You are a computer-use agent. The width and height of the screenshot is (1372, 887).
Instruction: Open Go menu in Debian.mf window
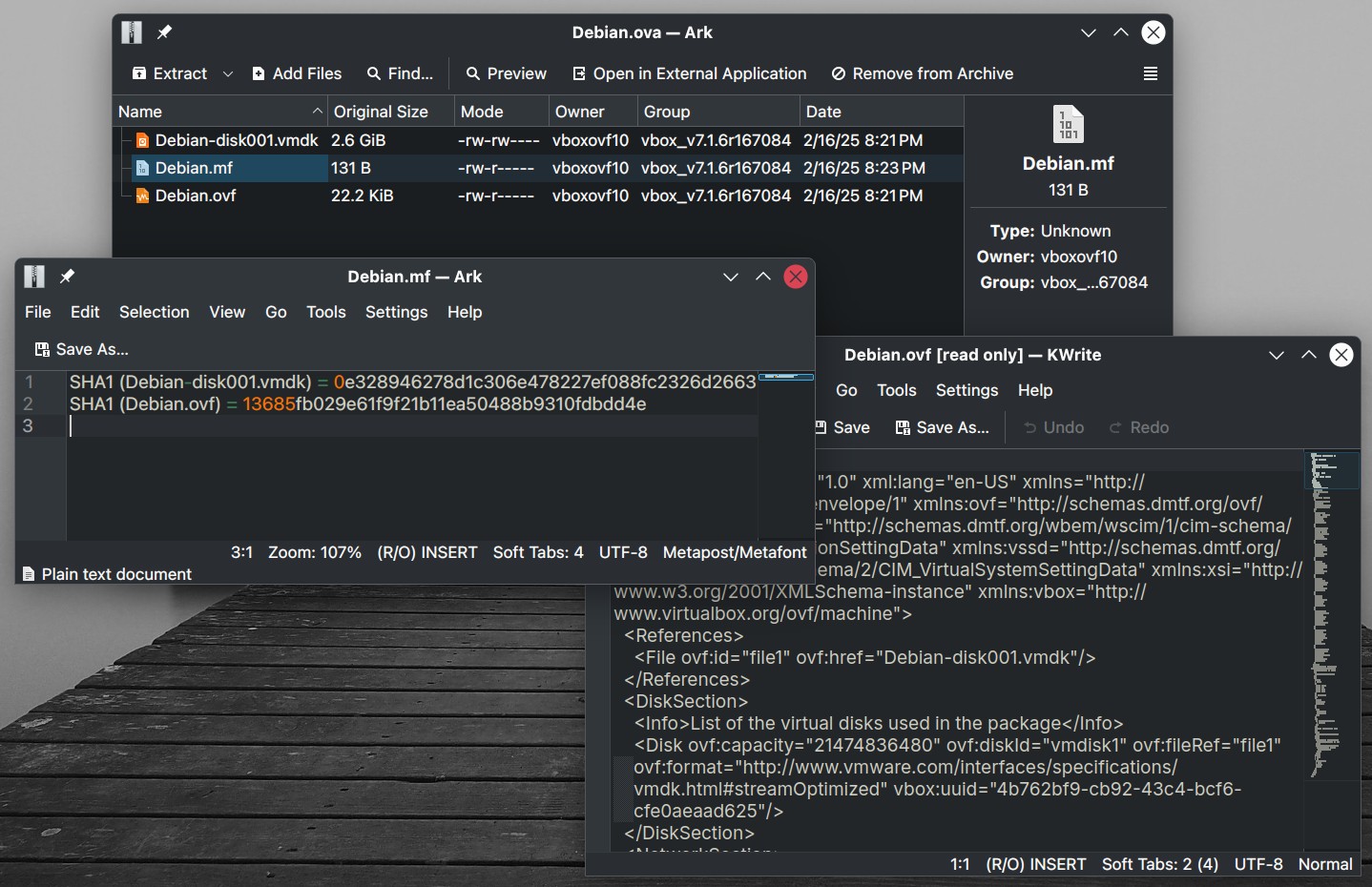tap(276, 312)
